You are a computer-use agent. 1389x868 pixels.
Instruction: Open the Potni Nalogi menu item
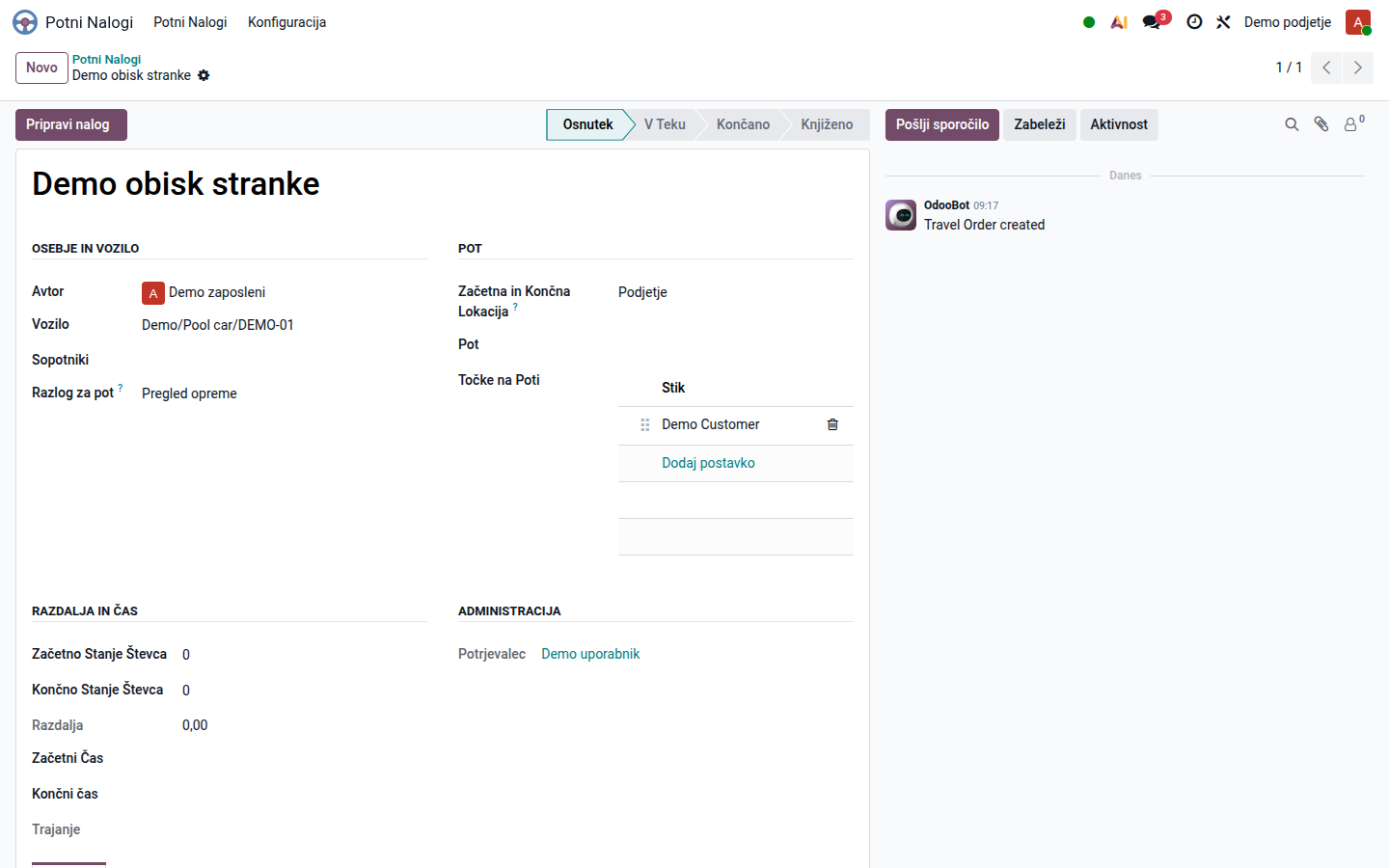(190, 22)
